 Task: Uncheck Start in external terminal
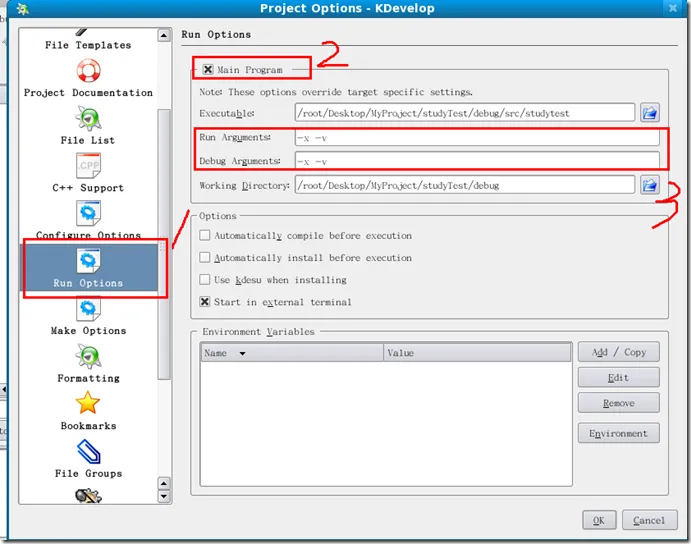coord(204,302)
